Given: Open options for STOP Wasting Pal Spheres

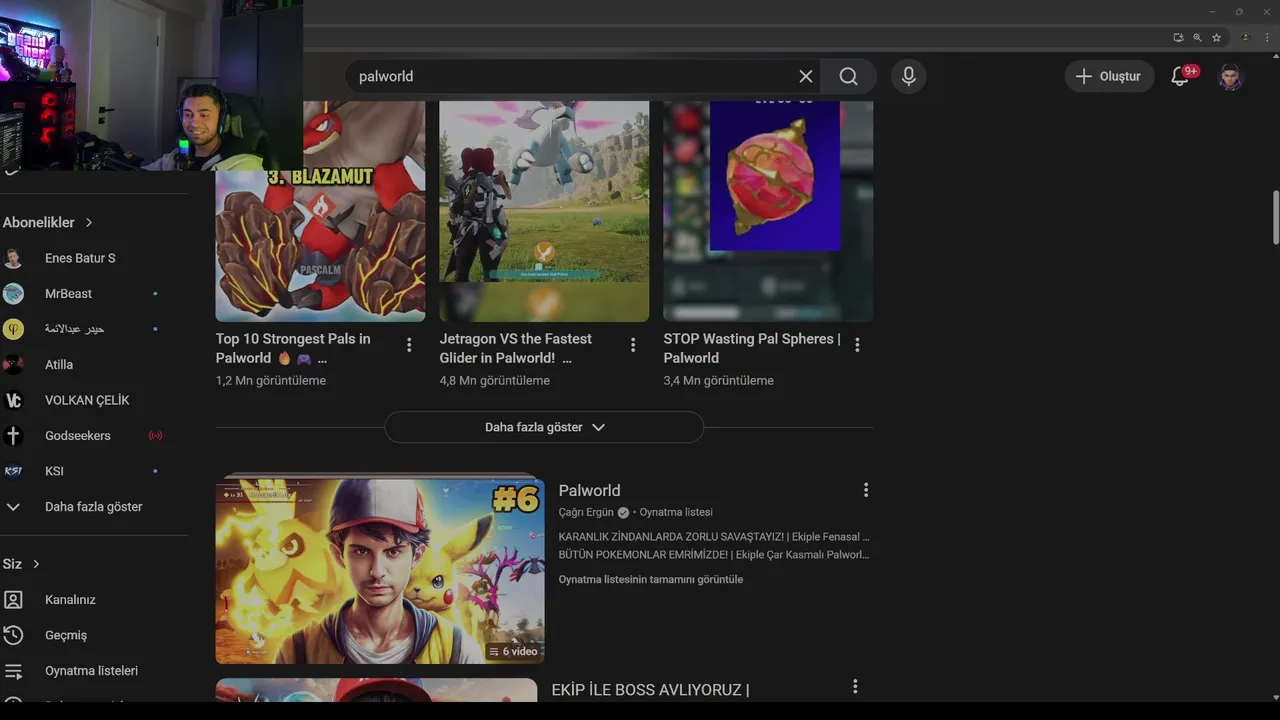Looking at the screenshot, I should coord(857,345).
